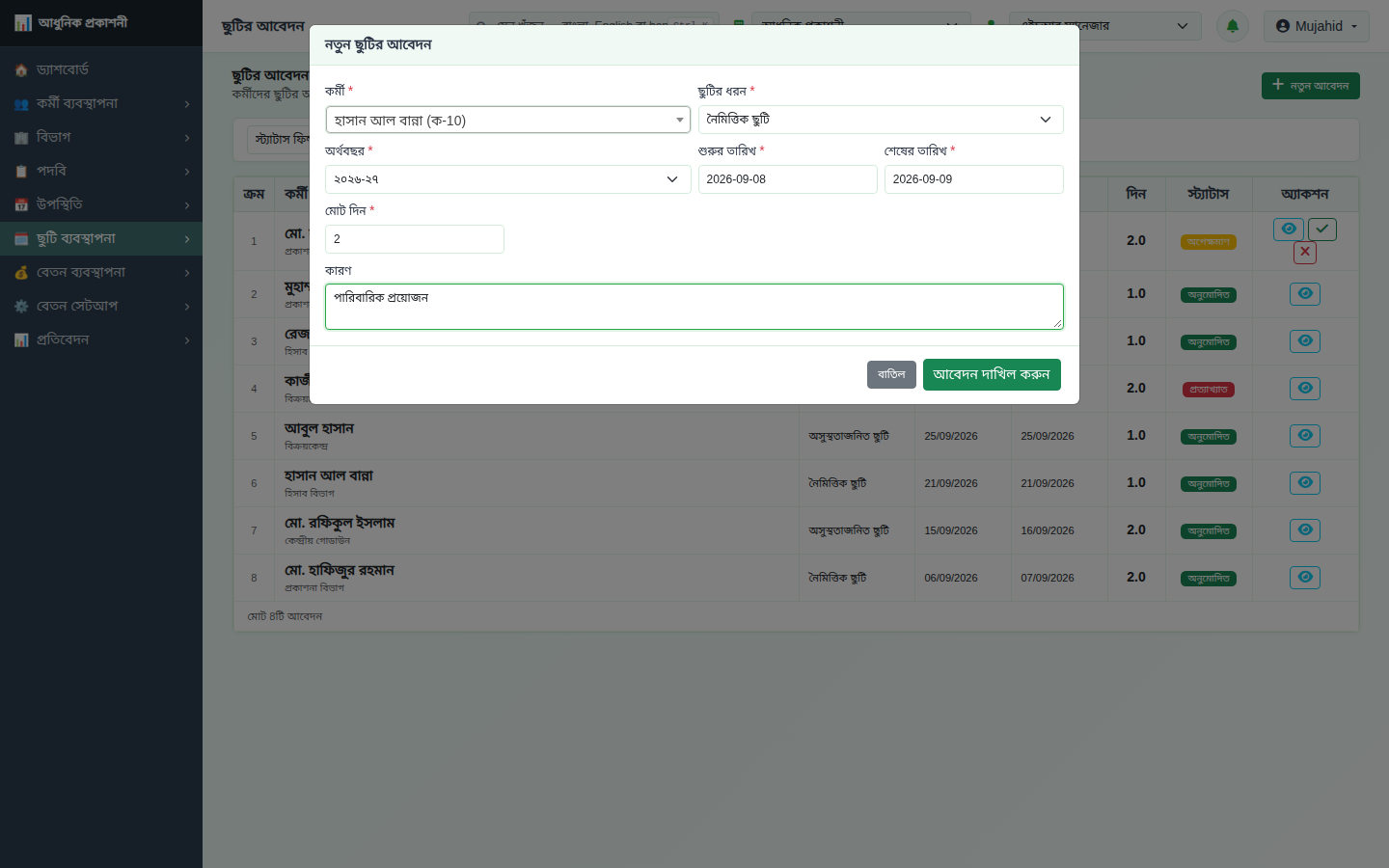Expand the কর্মী ব্যবস্থাপনা chevron in sidebar

[x=187, y=104]
